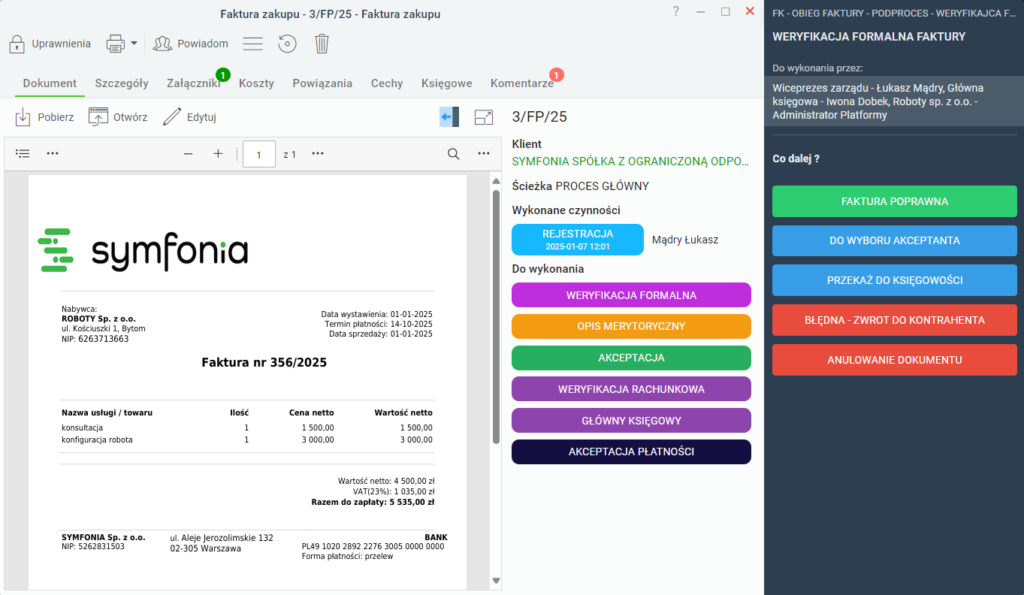Switch to Szczegóły tab
The width and height of the screenshot is (1024, 595).
(121, 84)
